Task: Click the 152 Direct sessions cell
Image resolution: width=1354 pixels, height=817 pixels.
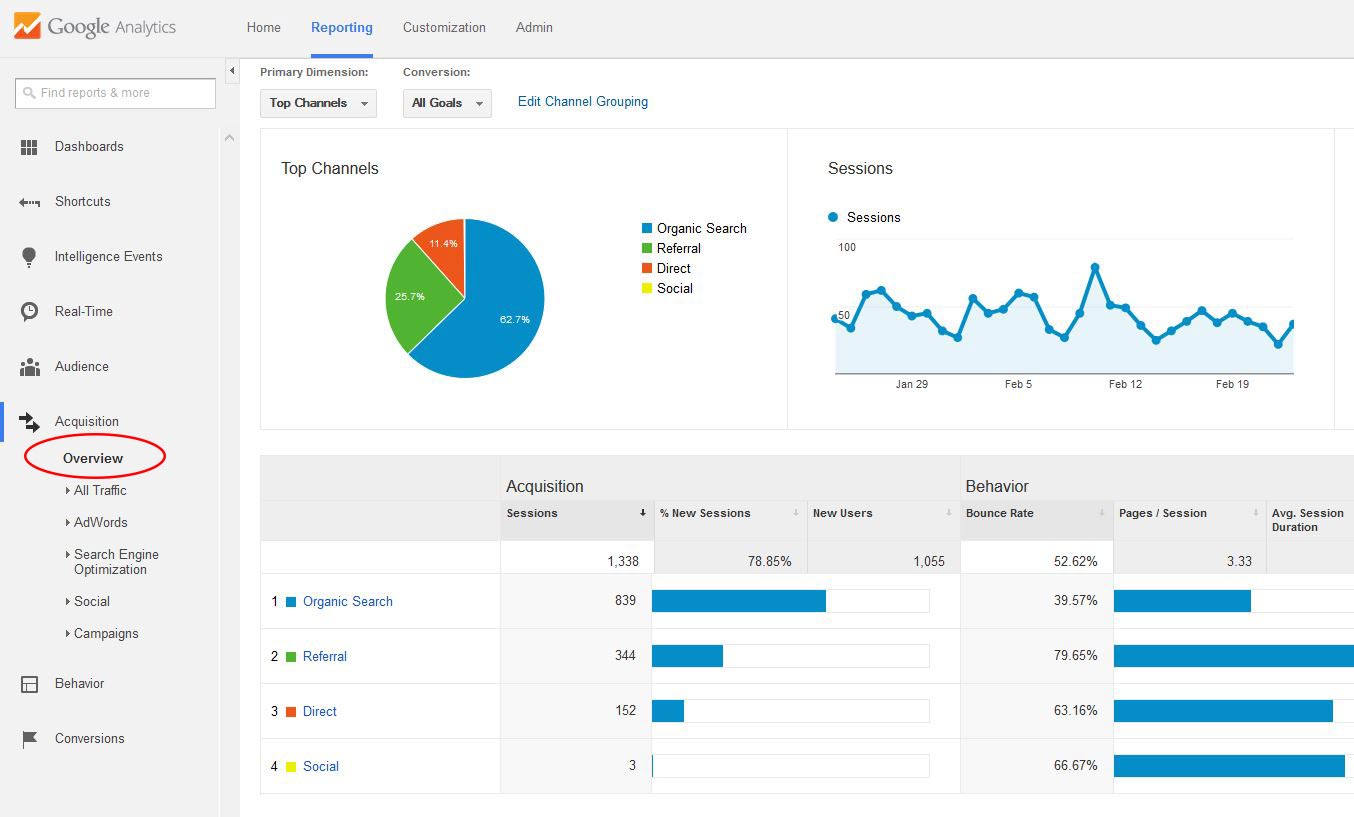Action: (x=625, y=711)
